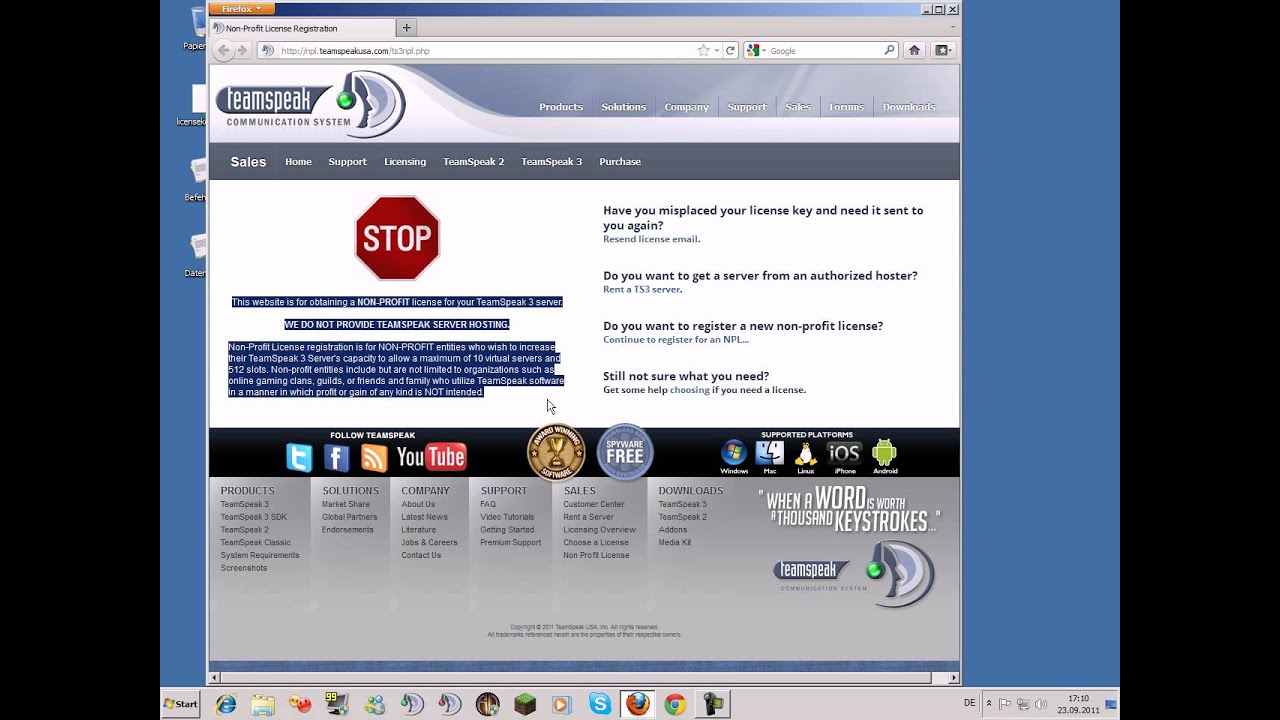This screenshot has width=1280, height=720.
Task: Open a new tab with plus button
Action: 406,28
